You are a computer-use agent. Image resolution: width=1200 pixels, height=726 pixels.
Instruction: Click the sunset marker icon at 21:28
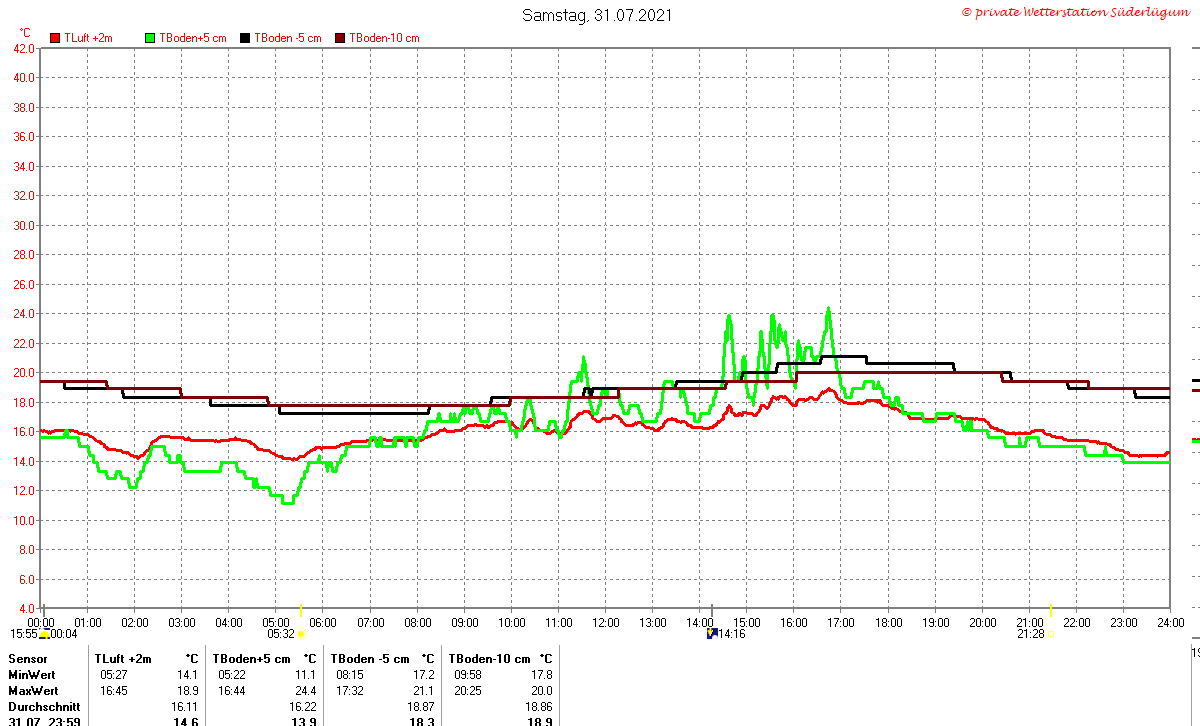coord(1050,634)
